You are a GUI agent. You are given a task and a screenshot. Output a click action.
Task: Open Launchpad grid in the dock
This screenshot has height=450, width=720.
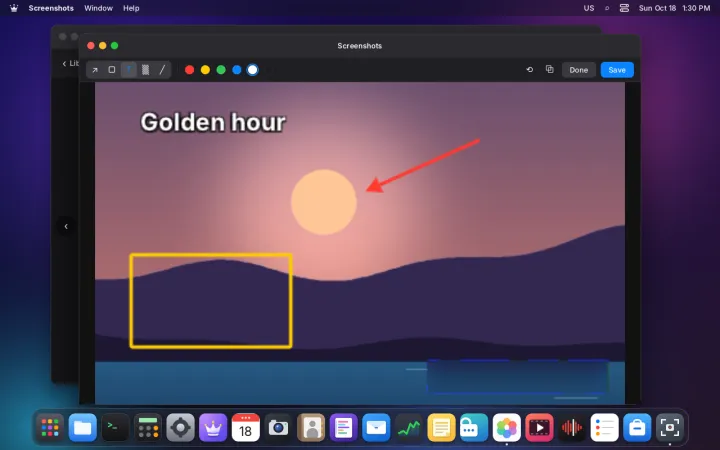click(50, 428)
